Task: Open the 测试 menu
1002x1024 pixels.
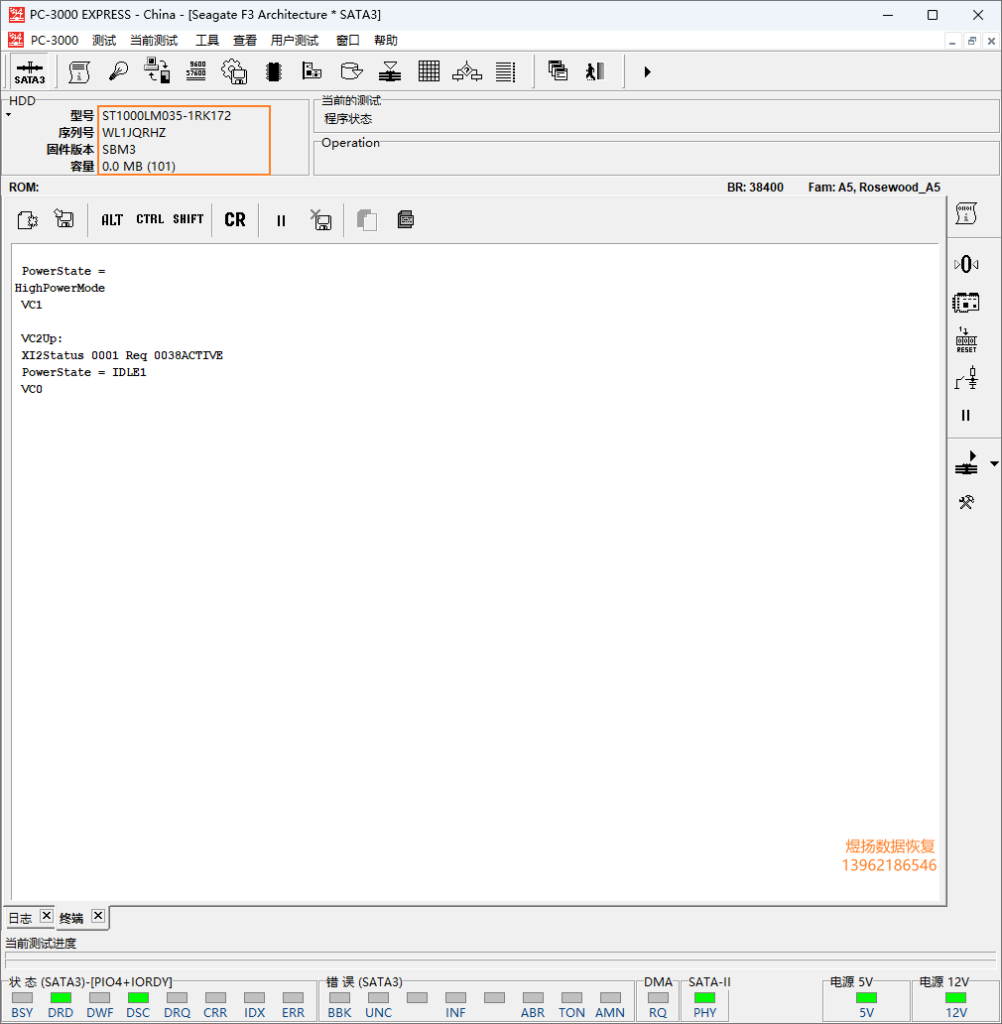Action: 104,40
